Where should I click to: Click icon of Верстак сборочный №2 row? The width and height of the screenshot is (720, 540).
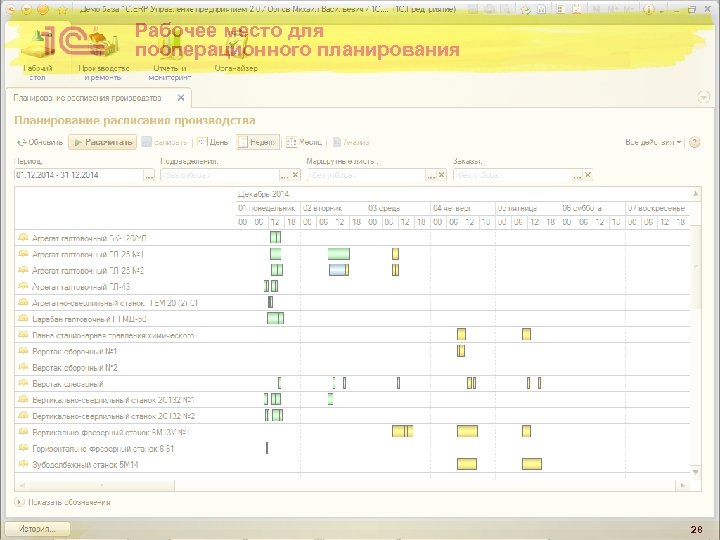click(23, 367)
